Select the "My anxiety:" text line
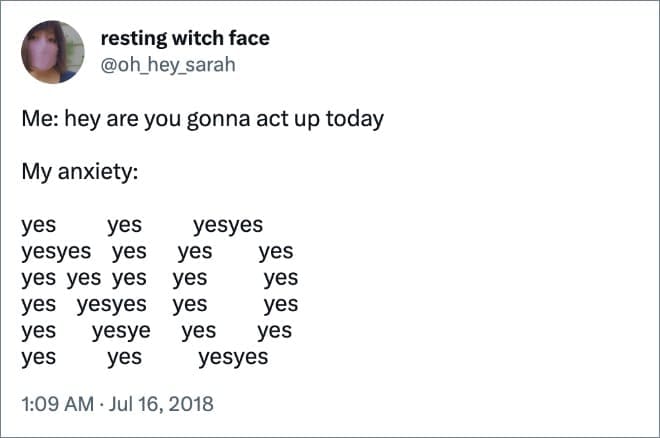The image size is (660, 438). pyautogui.click(x=79, y=171)
